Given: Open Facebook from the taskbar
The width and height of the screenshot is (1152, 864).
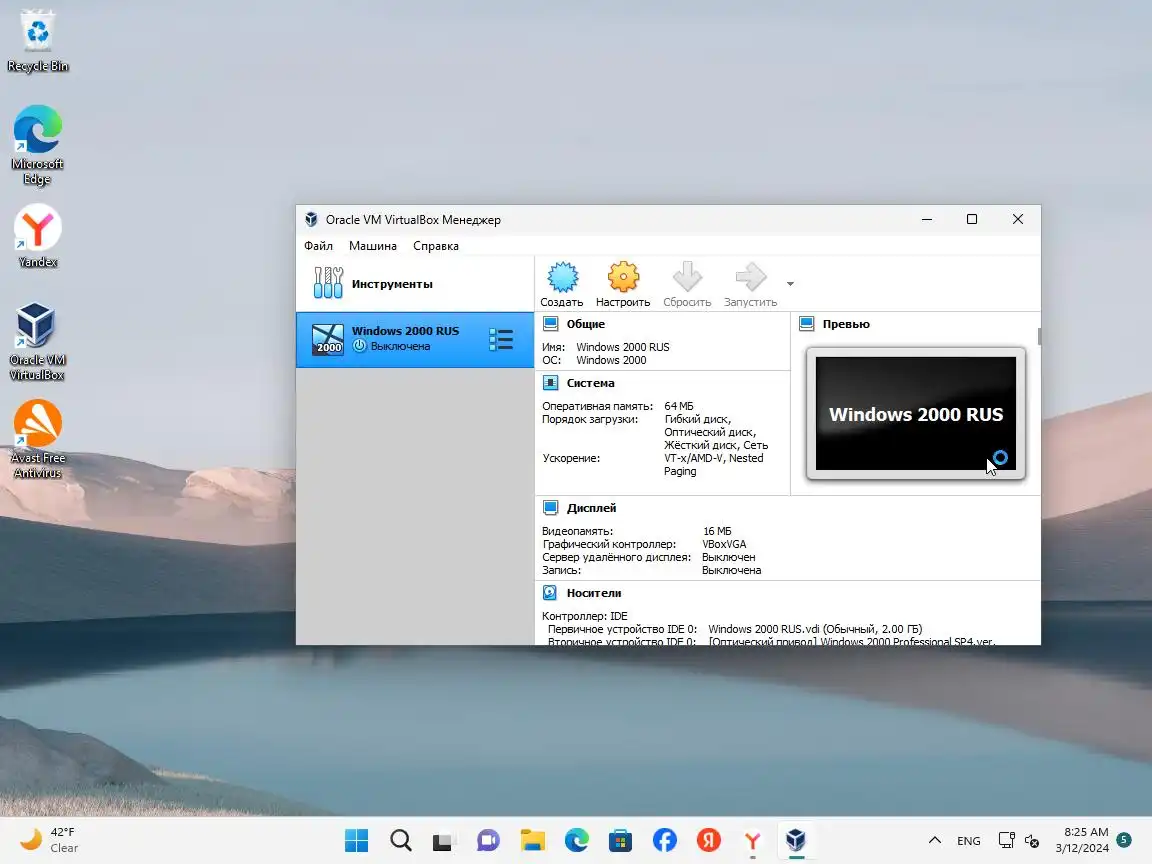Looking at the screenshot, I should [x=664, y=840].
